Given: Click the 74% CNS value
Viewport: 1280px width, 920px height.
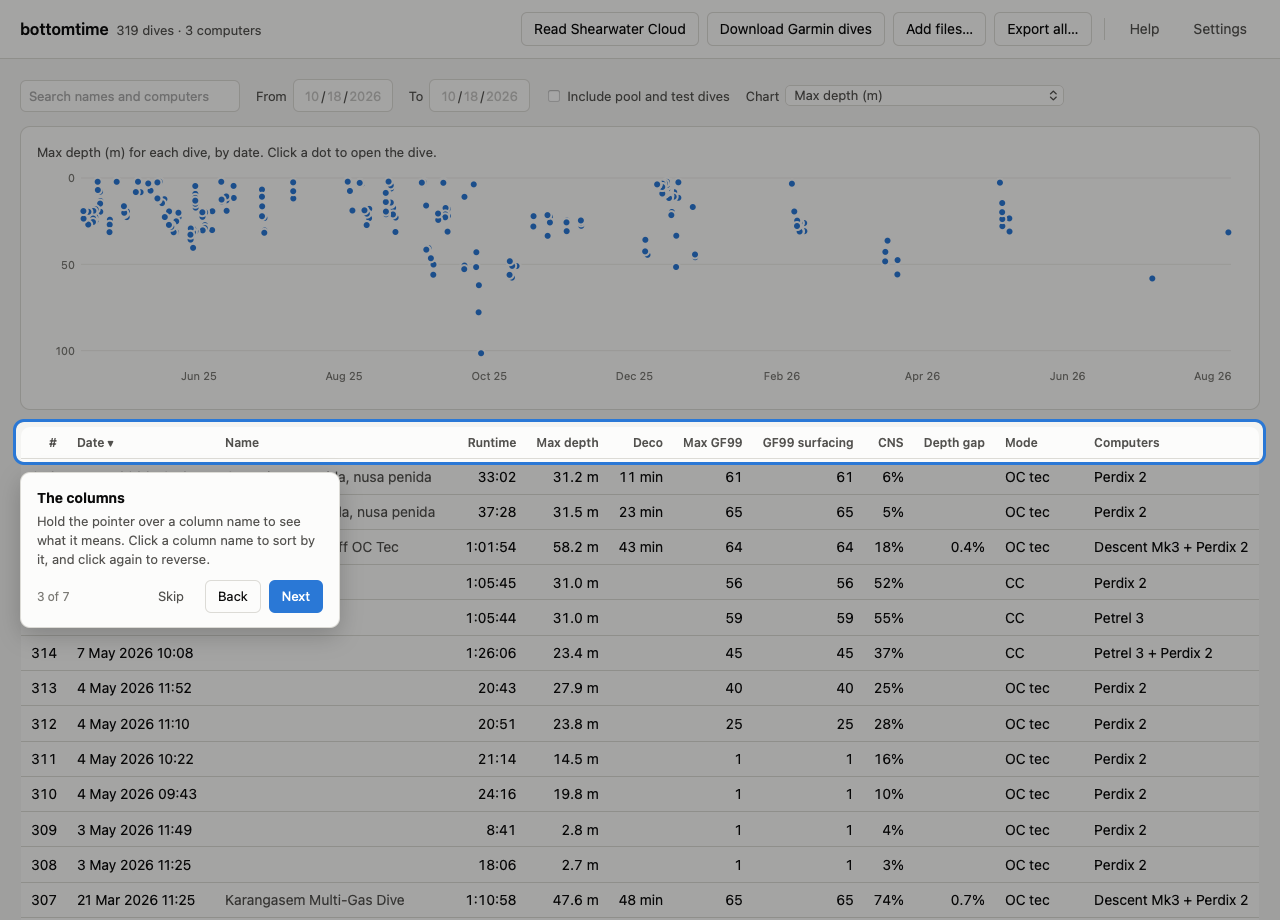Looking at the screenshot, I should coord(888,900).
